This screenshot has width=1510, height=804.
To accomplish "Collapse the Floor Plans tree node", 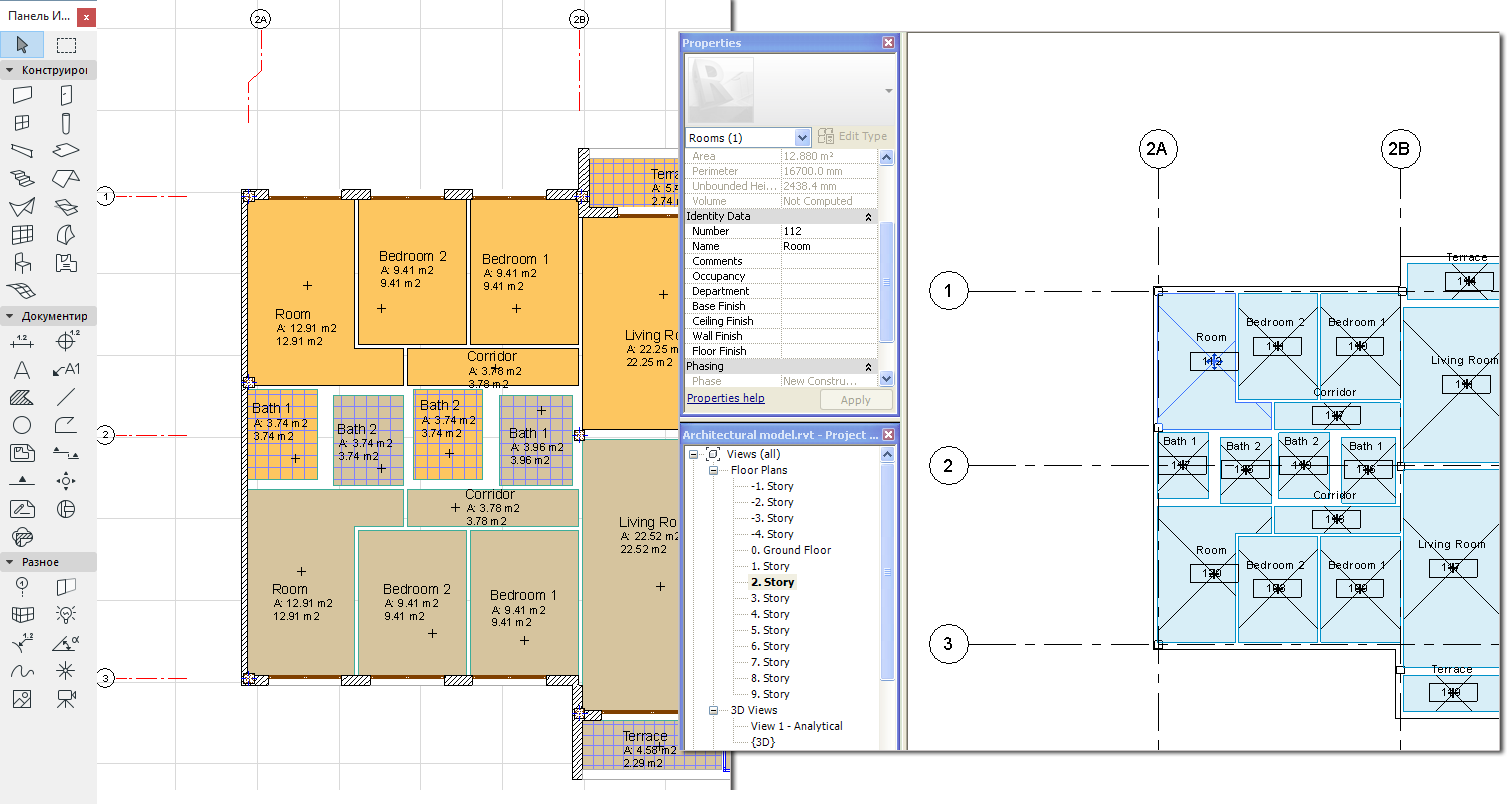I will click(x=714, y=470).
